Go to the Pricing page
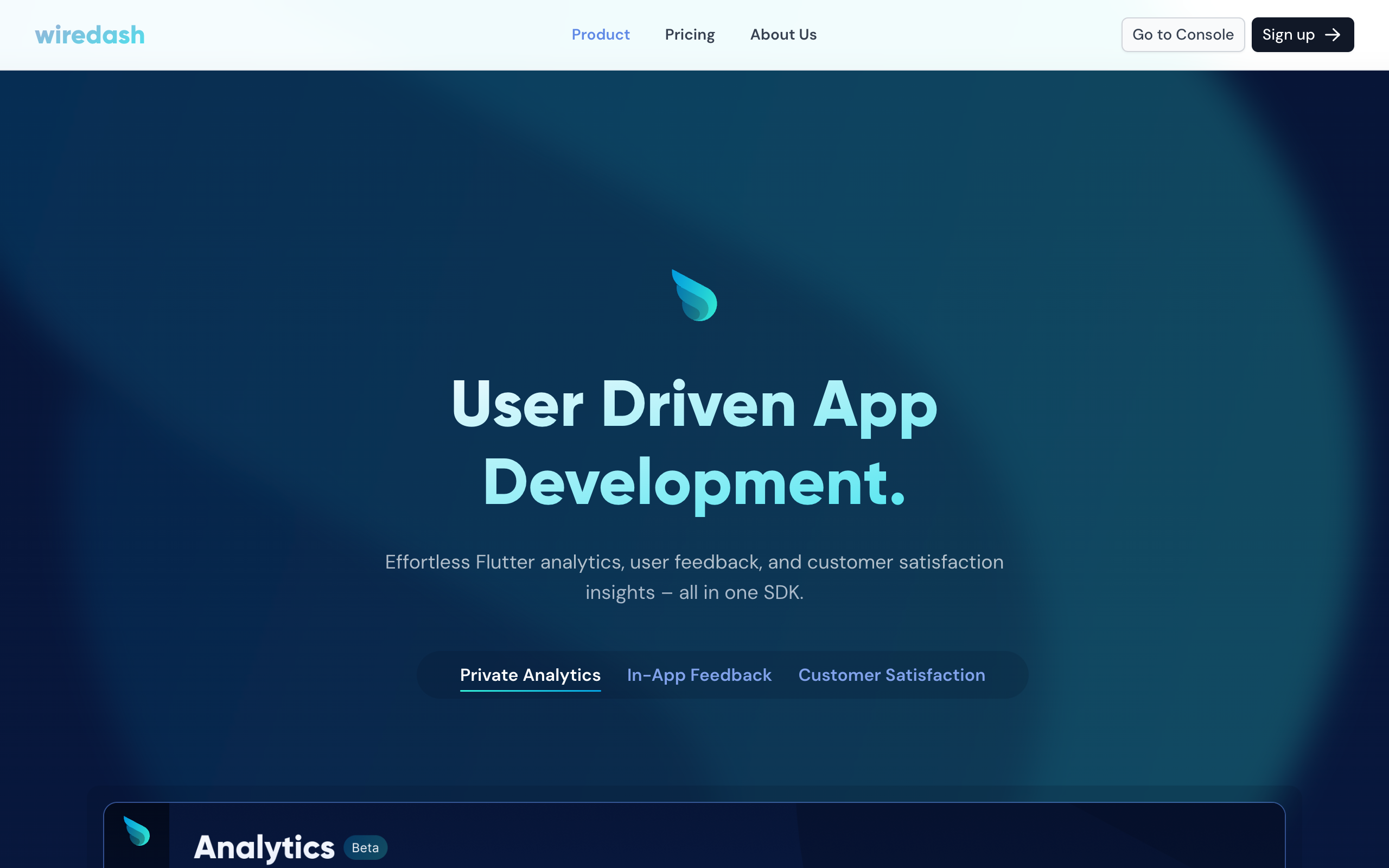 coord(689,34)
